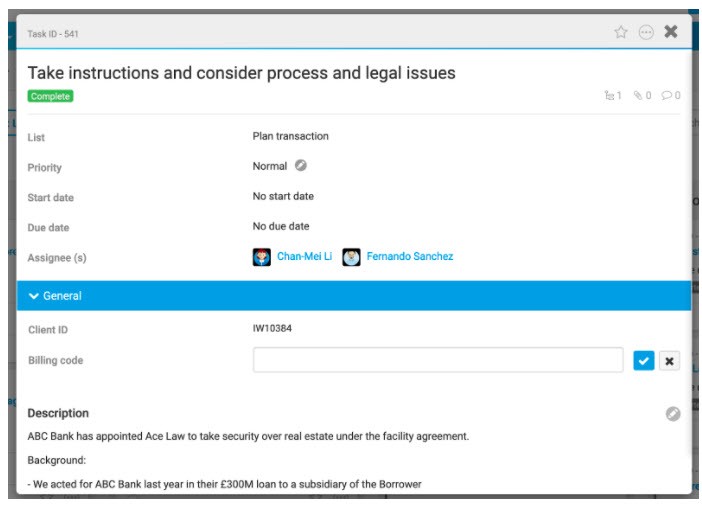Click the Complete status badge
Screen dimensions: 702x508
pyautogui.click(x=50, y=96)
